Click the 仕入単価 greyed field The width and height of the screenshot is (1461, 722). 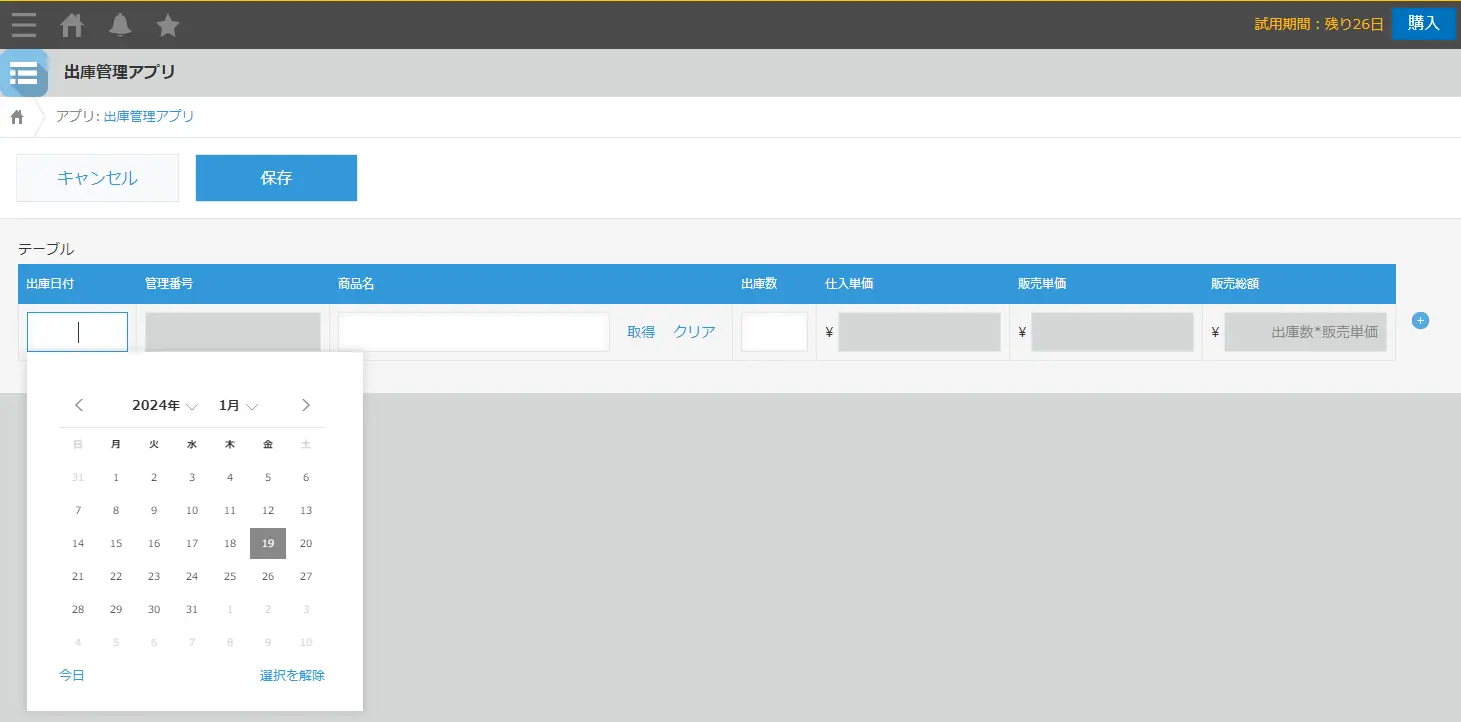click(919, 332)
